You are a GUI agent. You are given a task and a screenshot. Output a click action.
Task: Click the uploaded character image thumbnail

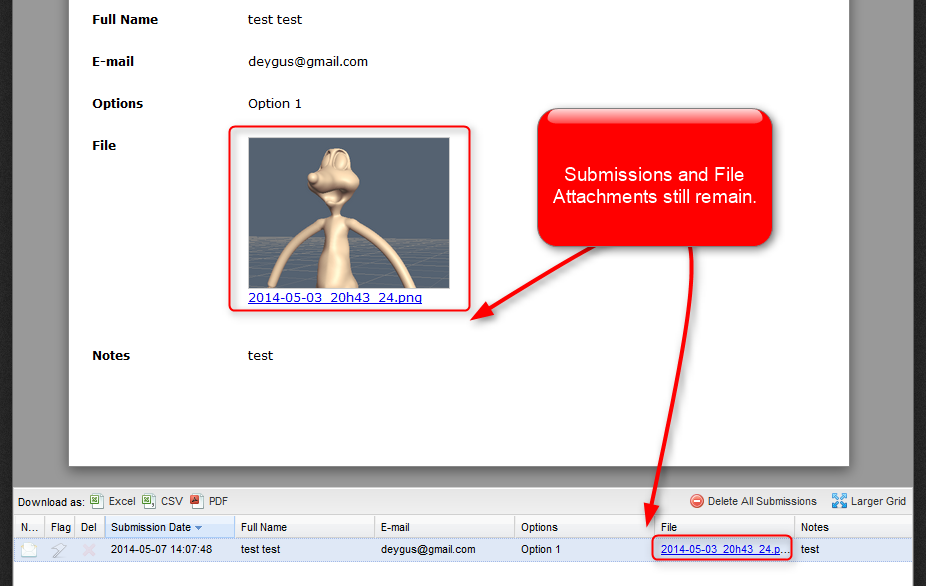[348, 213]
